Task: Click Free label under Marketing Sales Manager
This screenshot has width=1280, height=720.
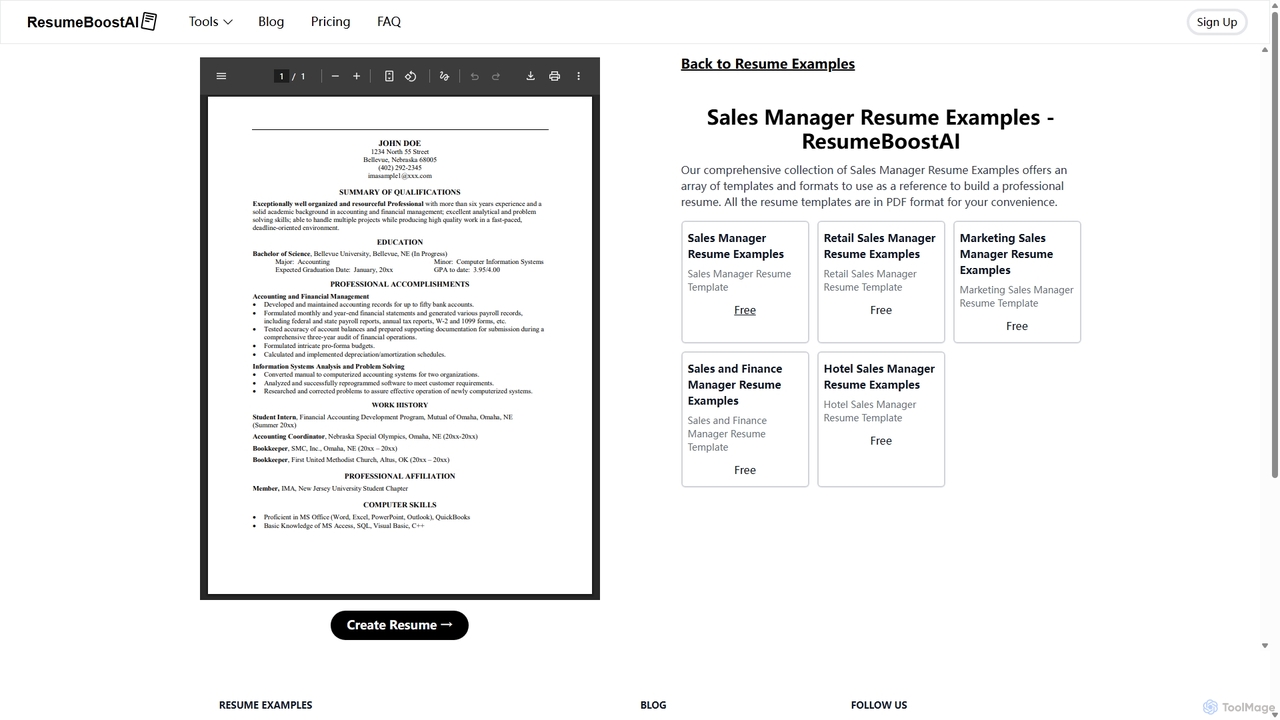Action: 1017,326
